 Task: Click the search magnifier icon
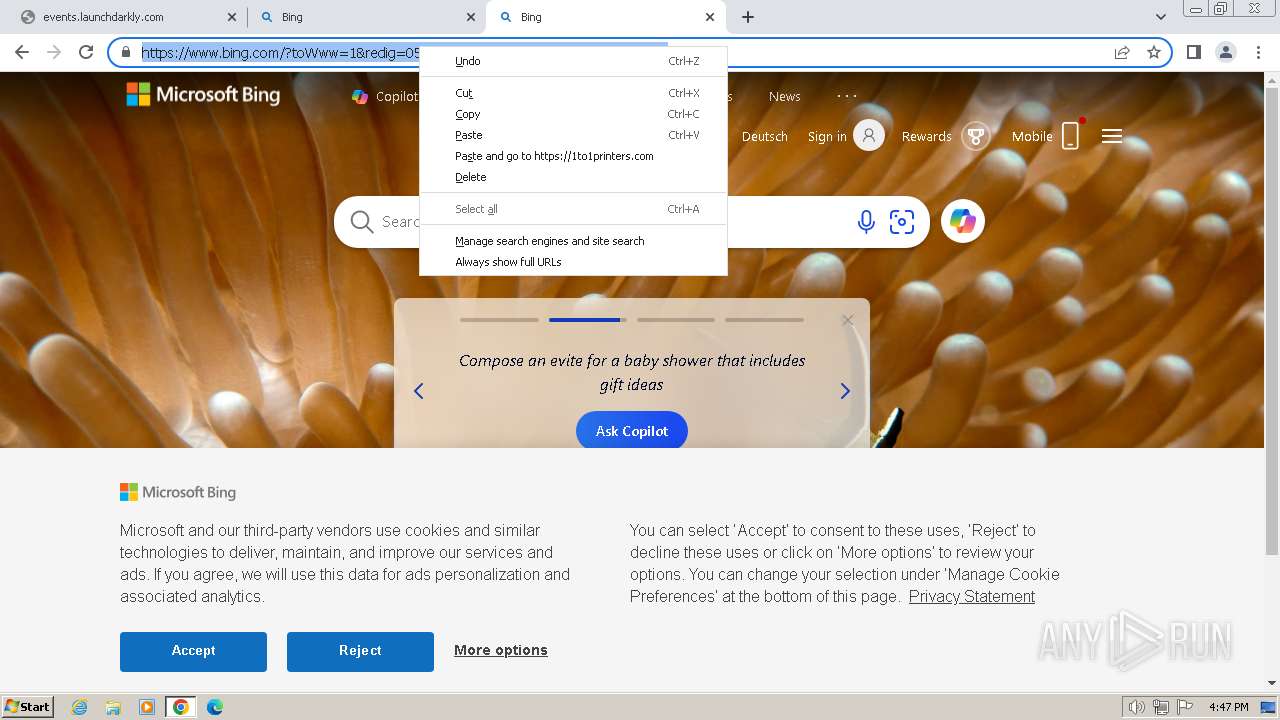click(x=362, y=222)
